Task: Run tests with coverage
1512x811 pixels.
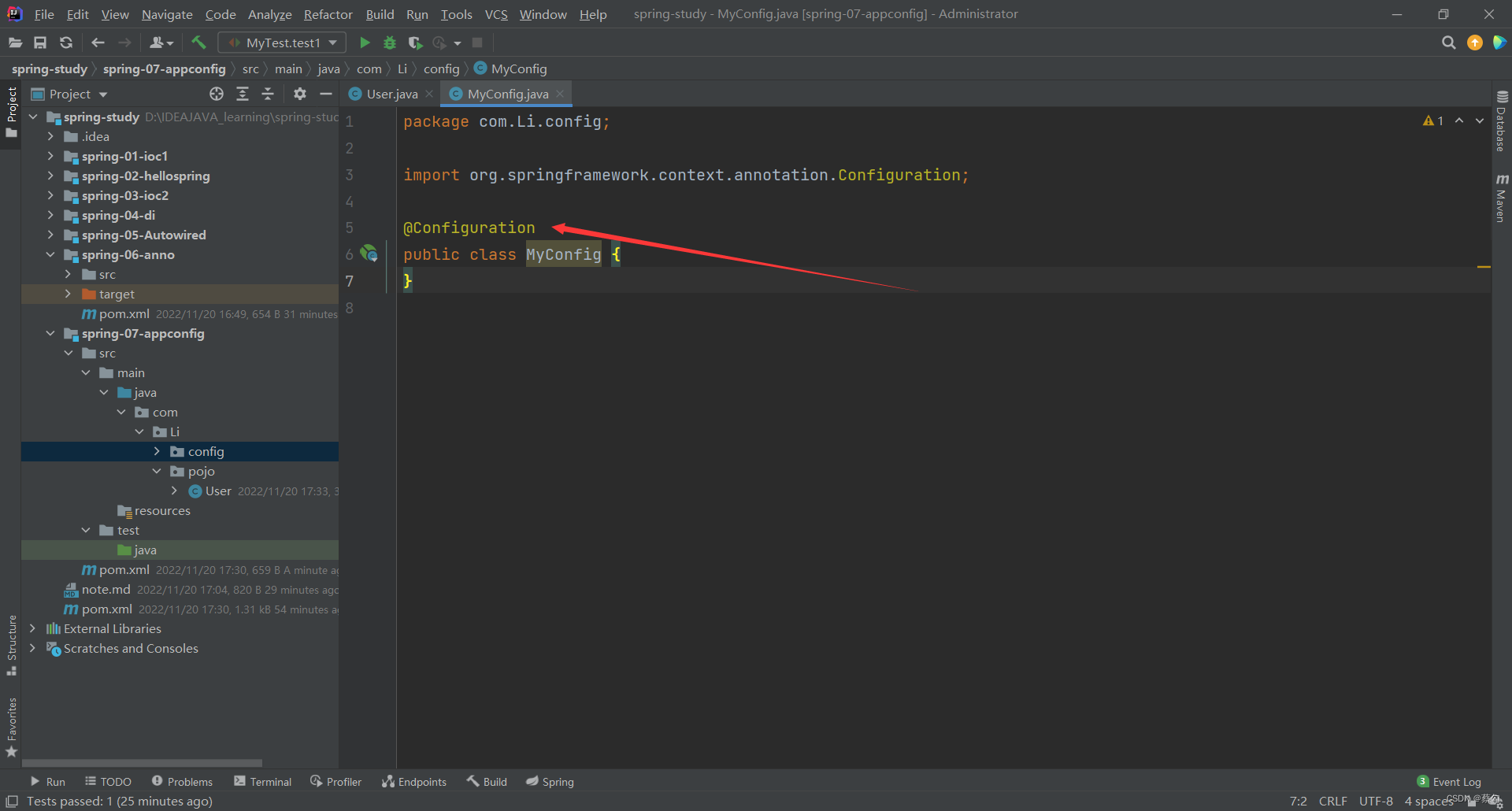Action: pyautogui.click(x=415, y=43)
